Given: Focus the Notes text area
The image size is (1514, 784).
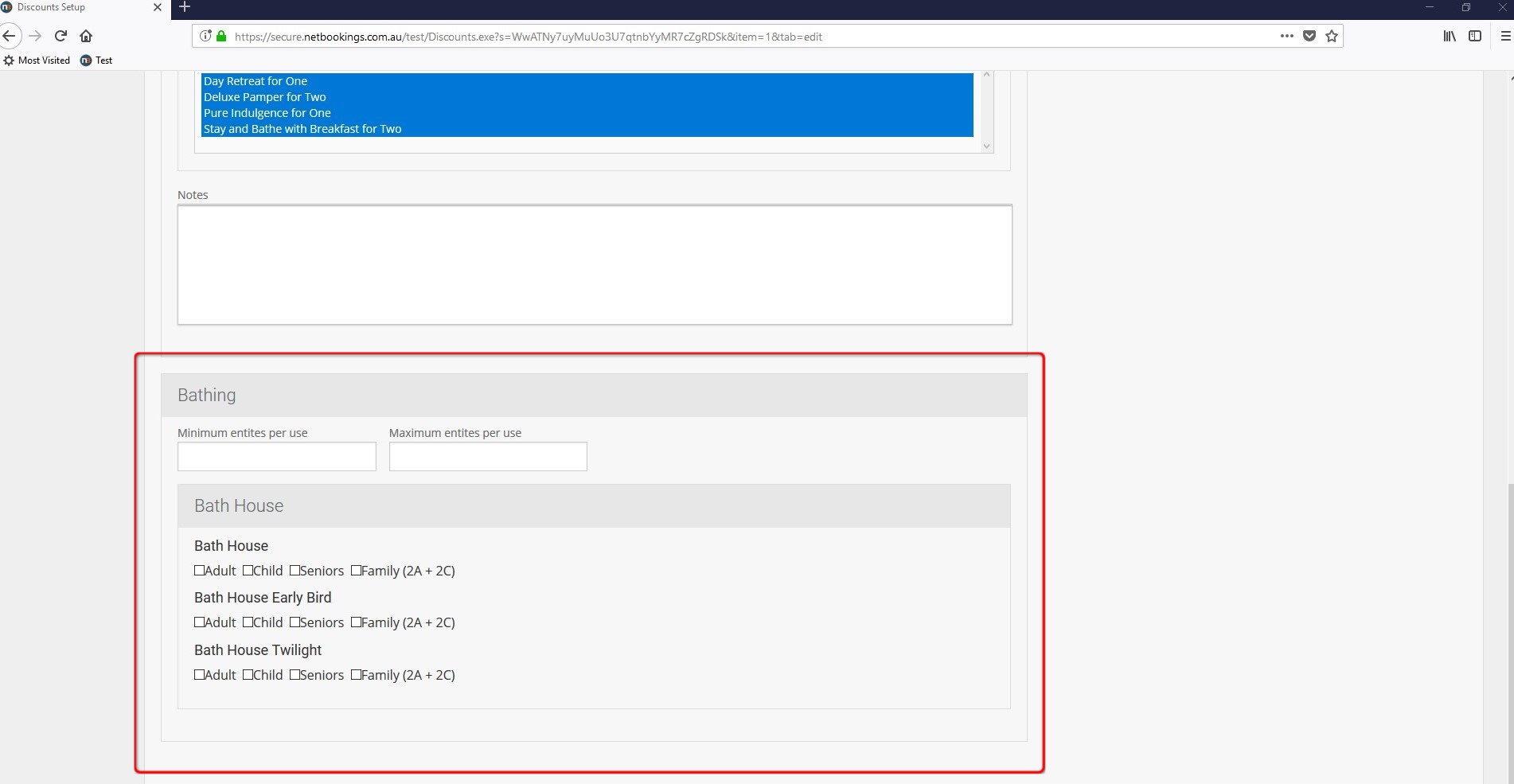Looking at the screenshot, I should 595,264.
